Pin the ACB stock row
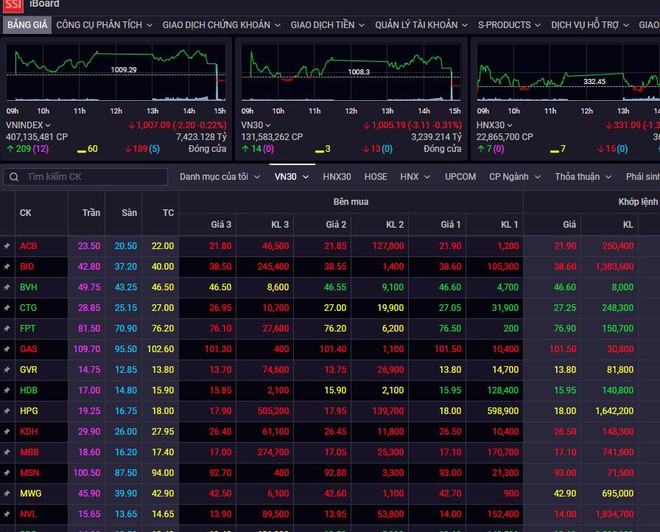 point(7,245)
